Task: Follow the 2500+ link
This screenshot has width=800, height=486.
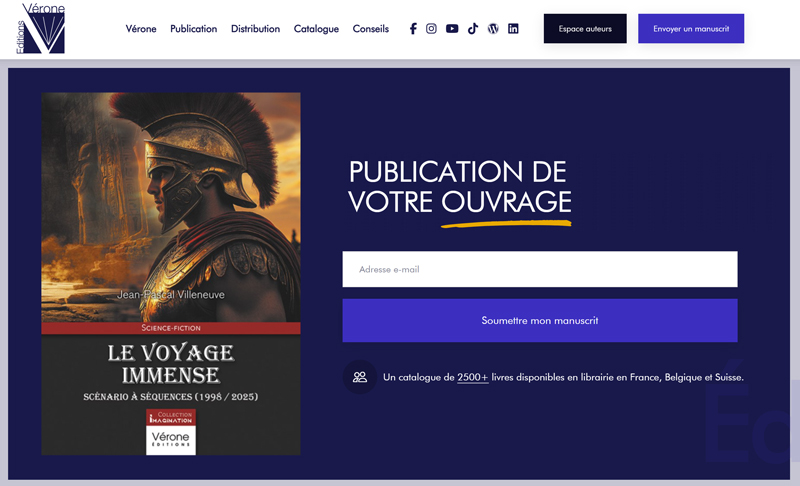Action: point(472,377)
